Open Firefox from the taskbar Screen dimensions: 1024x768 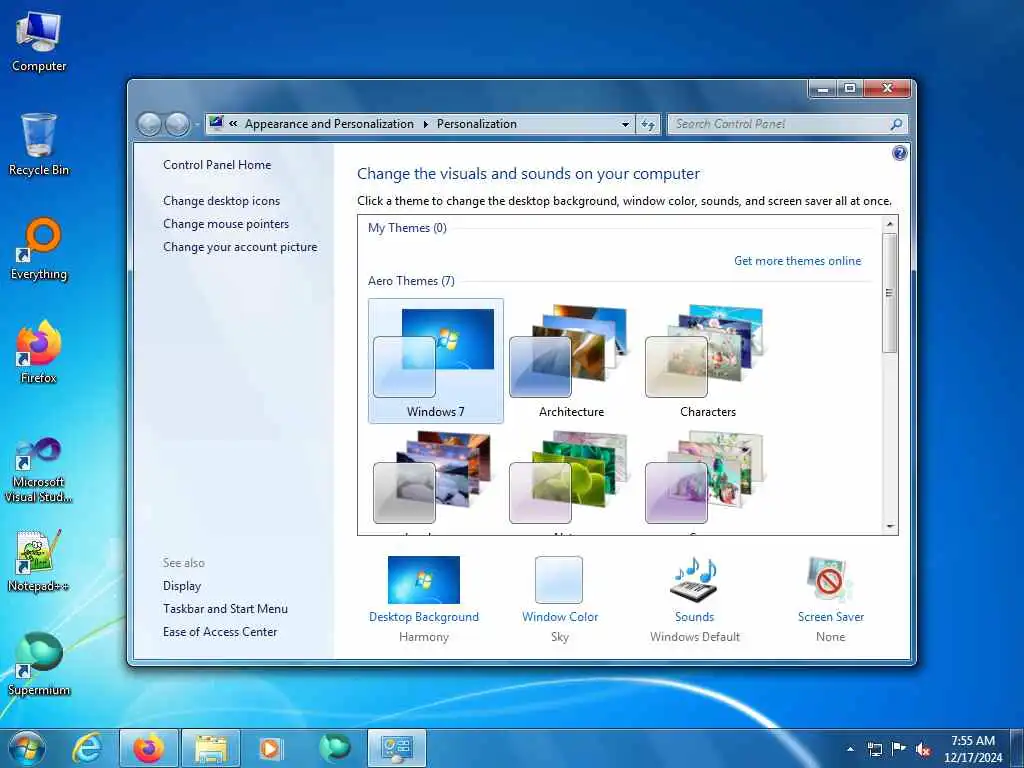click(149, 748)
